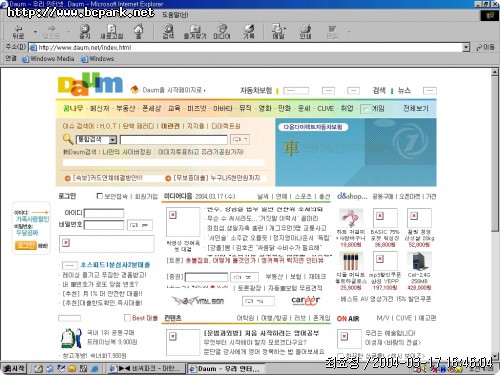Click the 다음다이렉트자동차보험 banner label

tap(313, 127)
